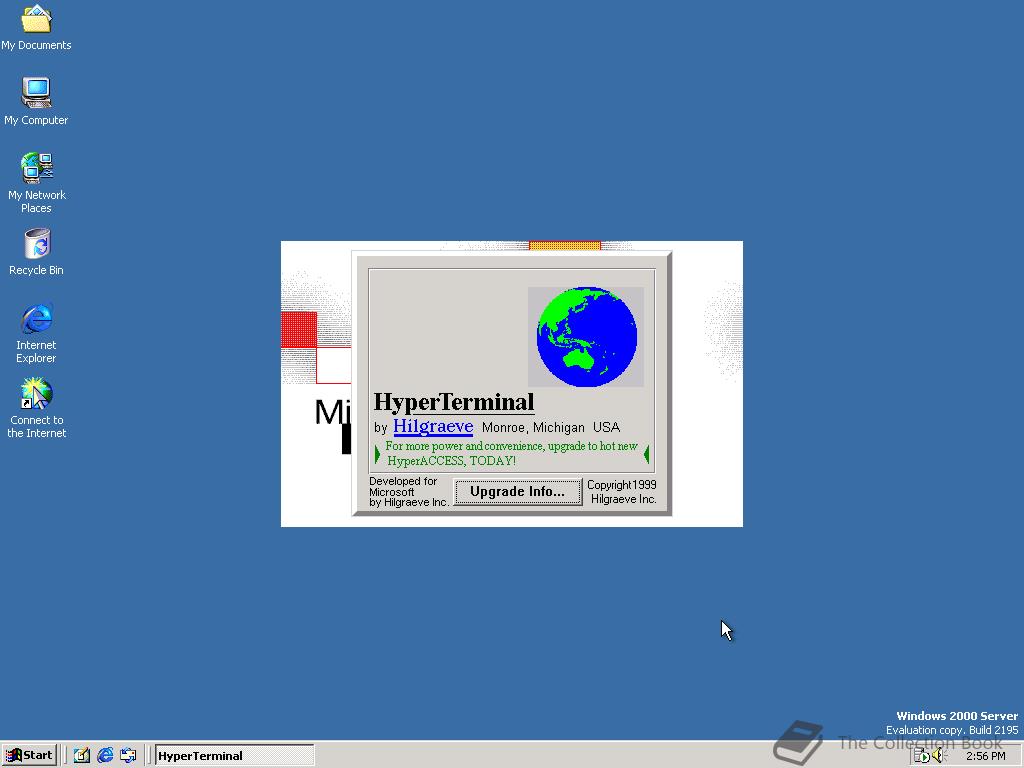Follow the Hilgraeve hyperlink
Screen dimensions: 1024x768
[x=433, y=426]
